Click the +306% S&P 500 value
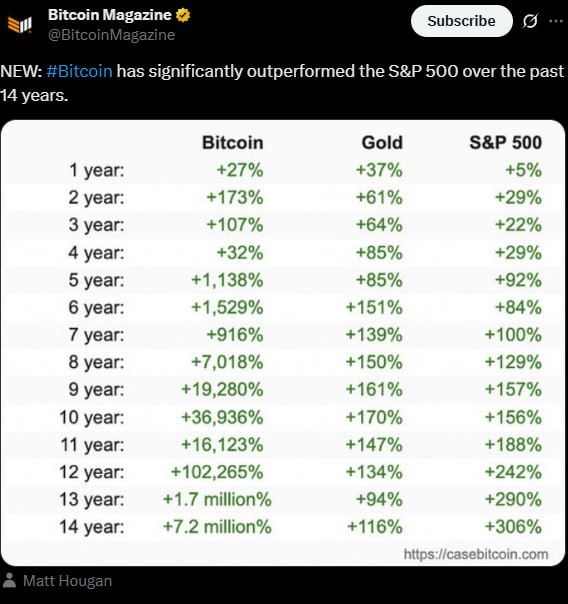Viewport: 568px width, 604px height. pyautogui.click(x=513, y=527)
